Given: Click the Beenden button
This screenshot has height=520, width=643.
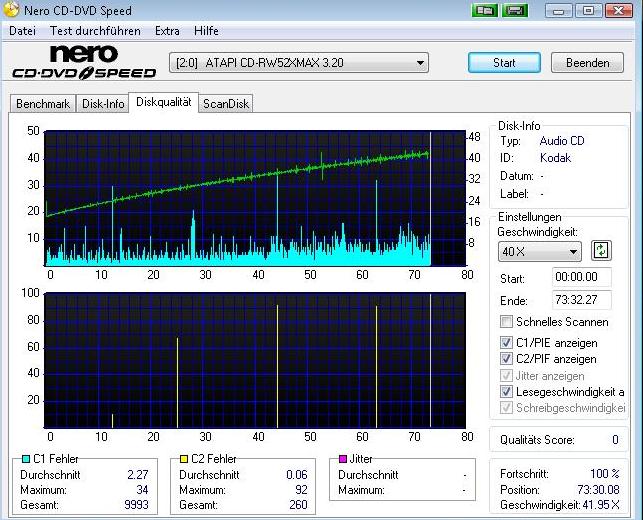Looking at the screenshot, I should 587,63.
